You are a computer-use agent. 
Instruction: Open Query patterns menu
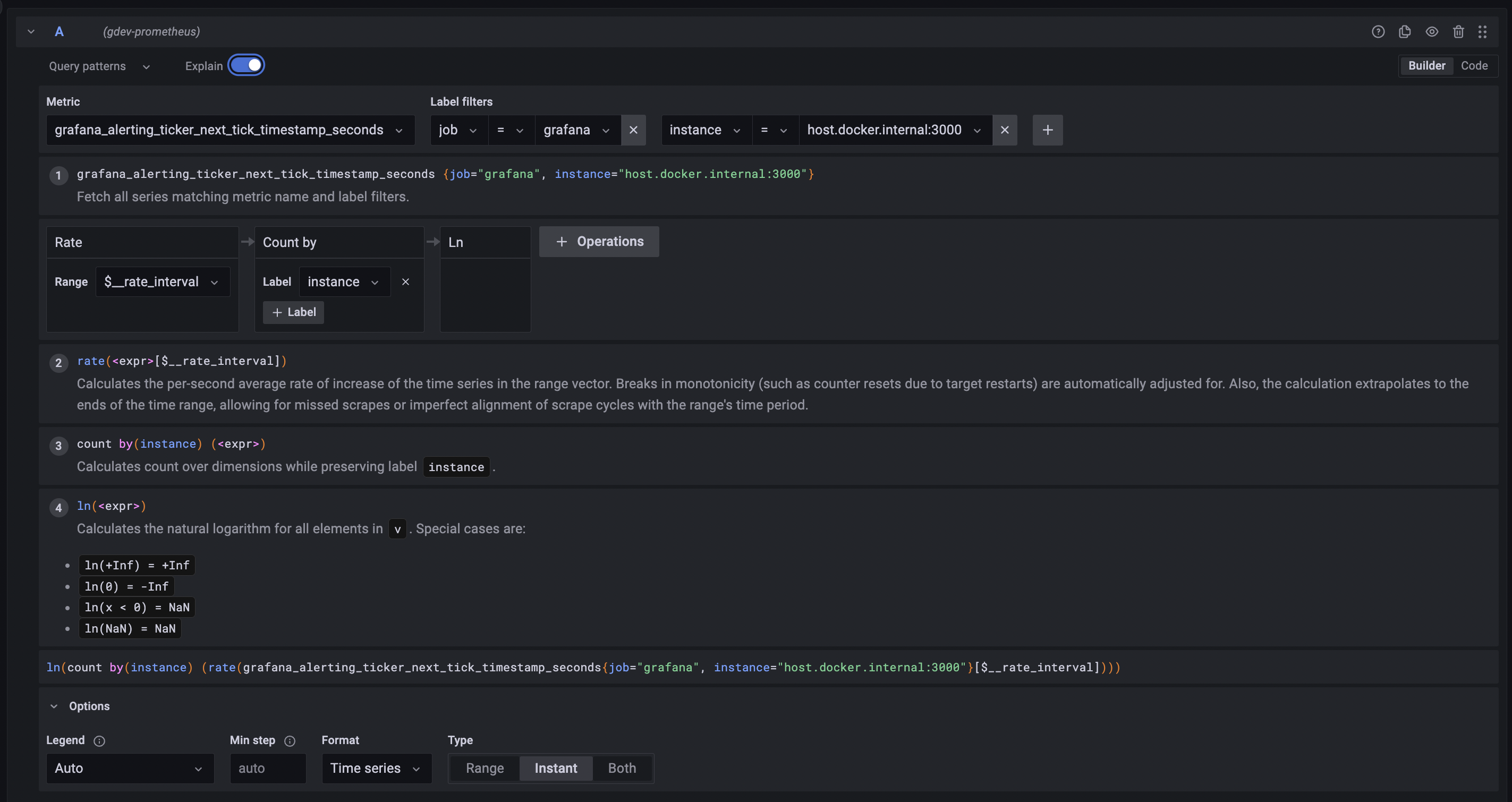coord(99,66)
